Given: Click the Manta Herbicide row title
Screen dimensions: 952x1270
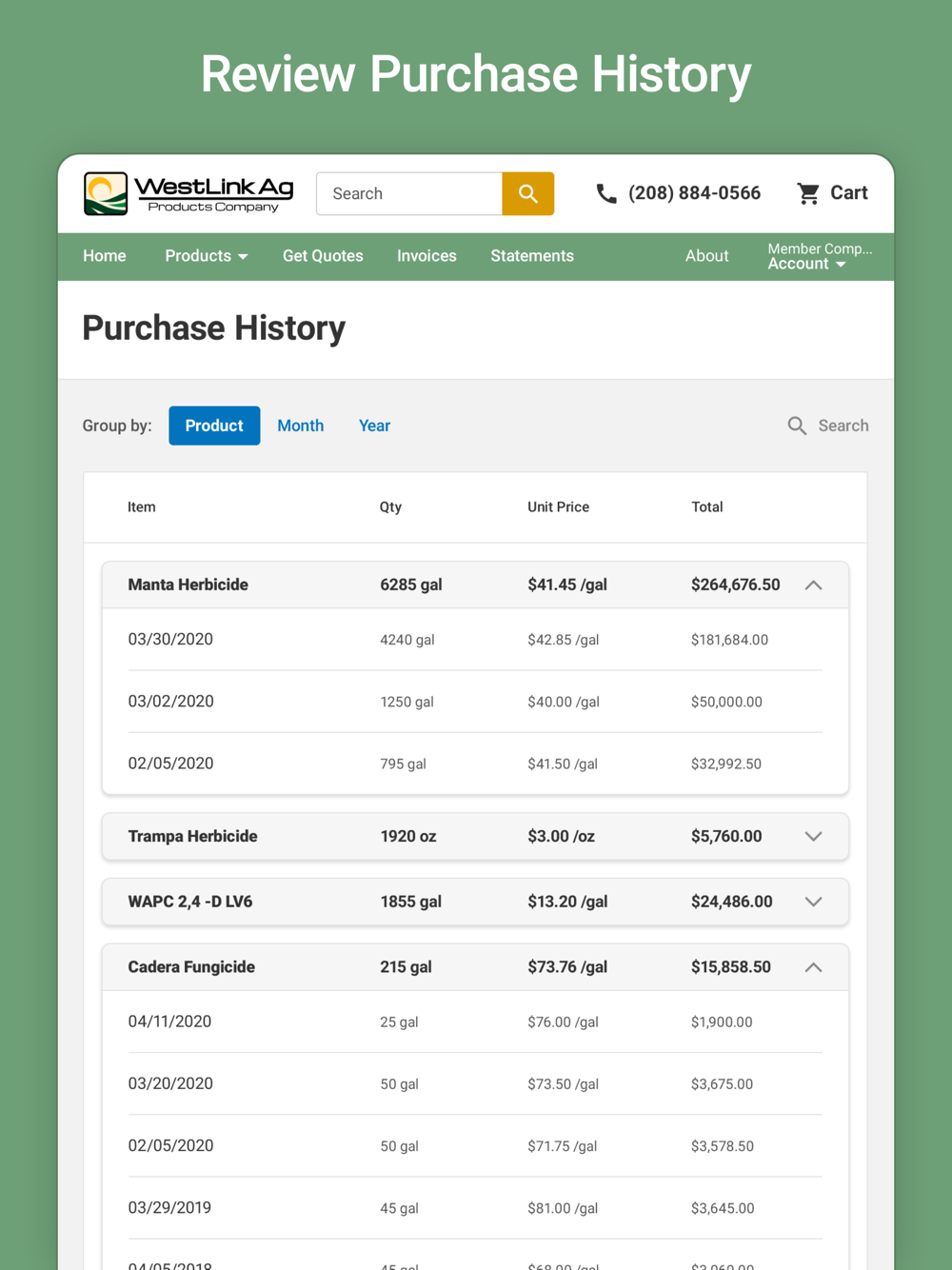Looking at the screenshot, I should 188,585.
